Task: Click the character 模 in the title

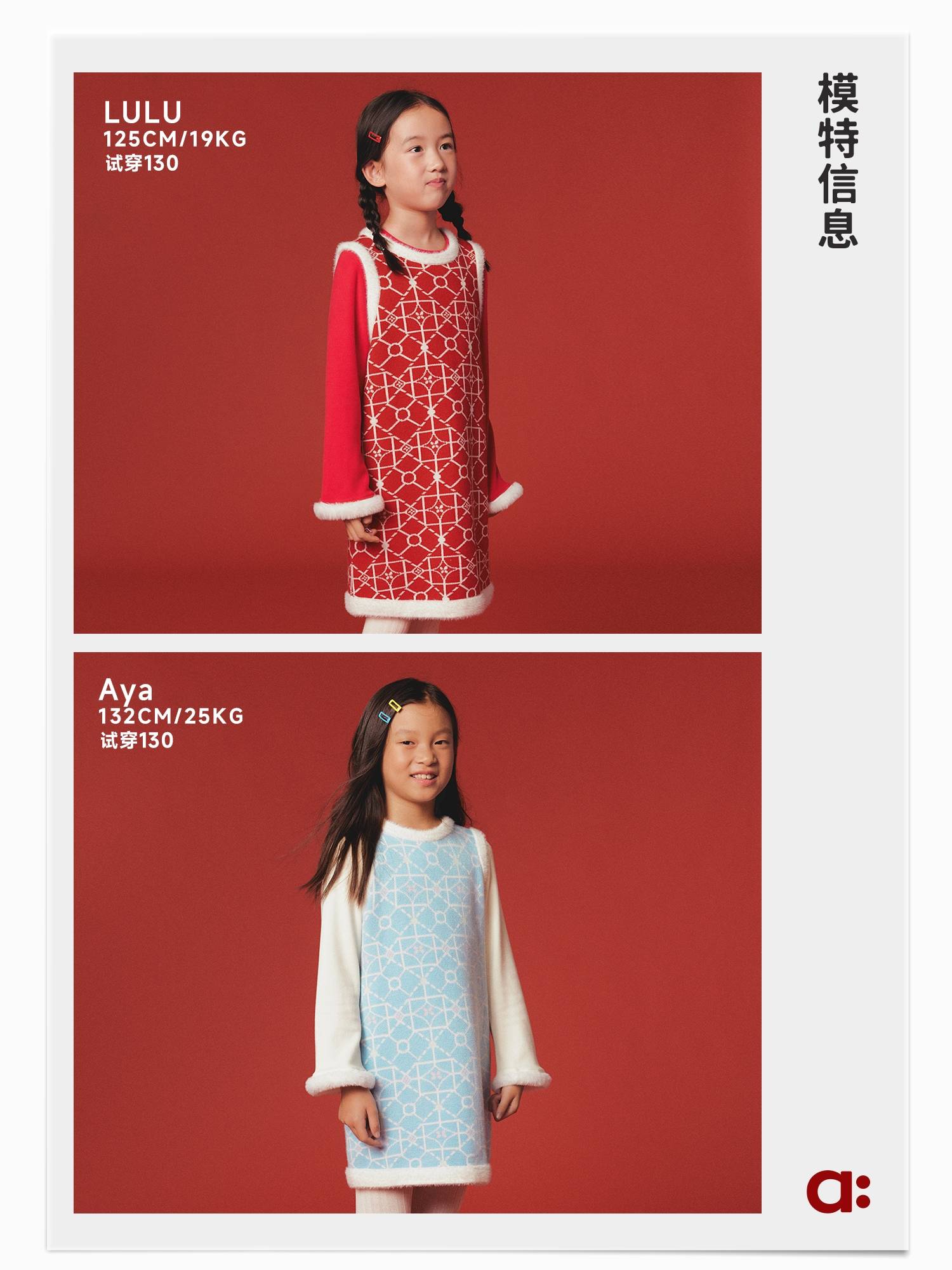Action: coord(838,93)
